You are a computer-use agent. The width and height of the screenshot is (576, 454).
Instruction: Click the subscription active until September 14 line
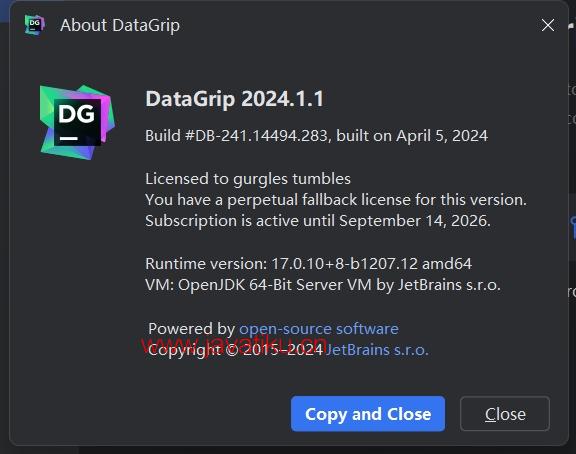point(318,221)
